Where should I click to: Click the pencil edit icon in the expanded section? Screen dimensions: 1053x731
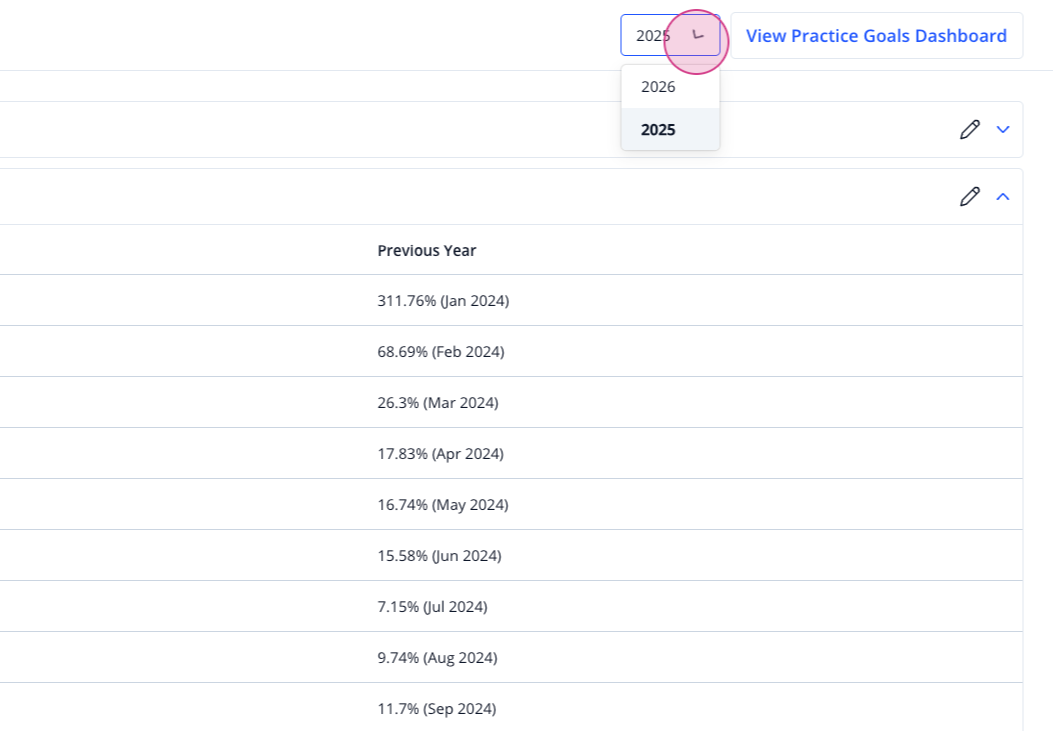970,197
